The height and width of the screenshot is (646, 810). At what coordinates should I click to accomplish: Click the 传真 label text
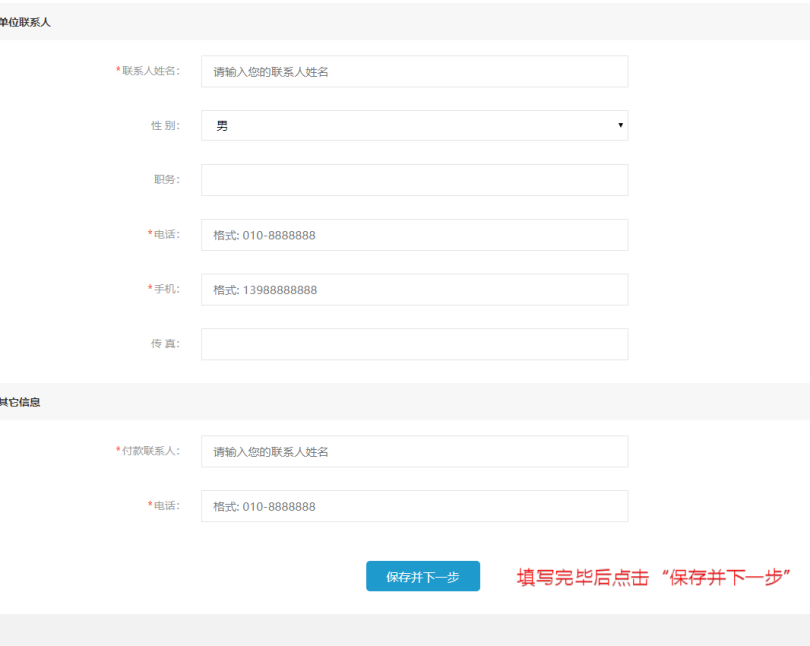coord(165,344)
